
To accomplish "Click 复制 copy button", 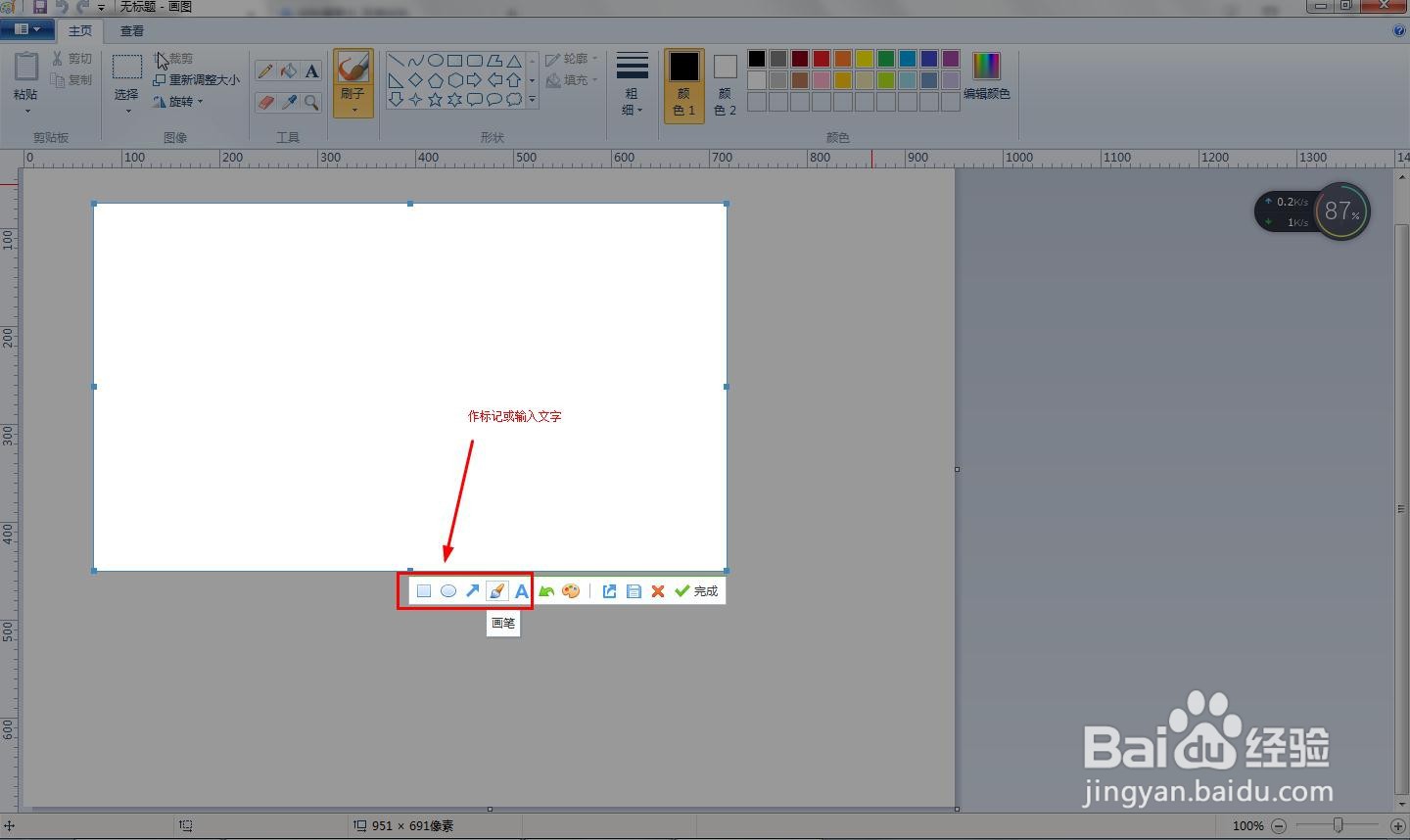I will [x=71, y=80].
